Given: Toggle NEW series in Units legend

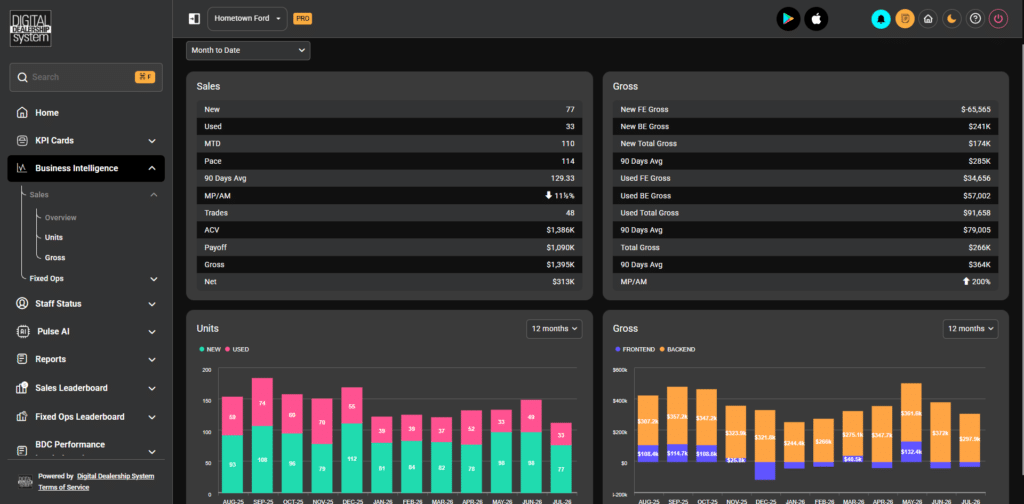Looking at the screenshot, I should 210,349.
